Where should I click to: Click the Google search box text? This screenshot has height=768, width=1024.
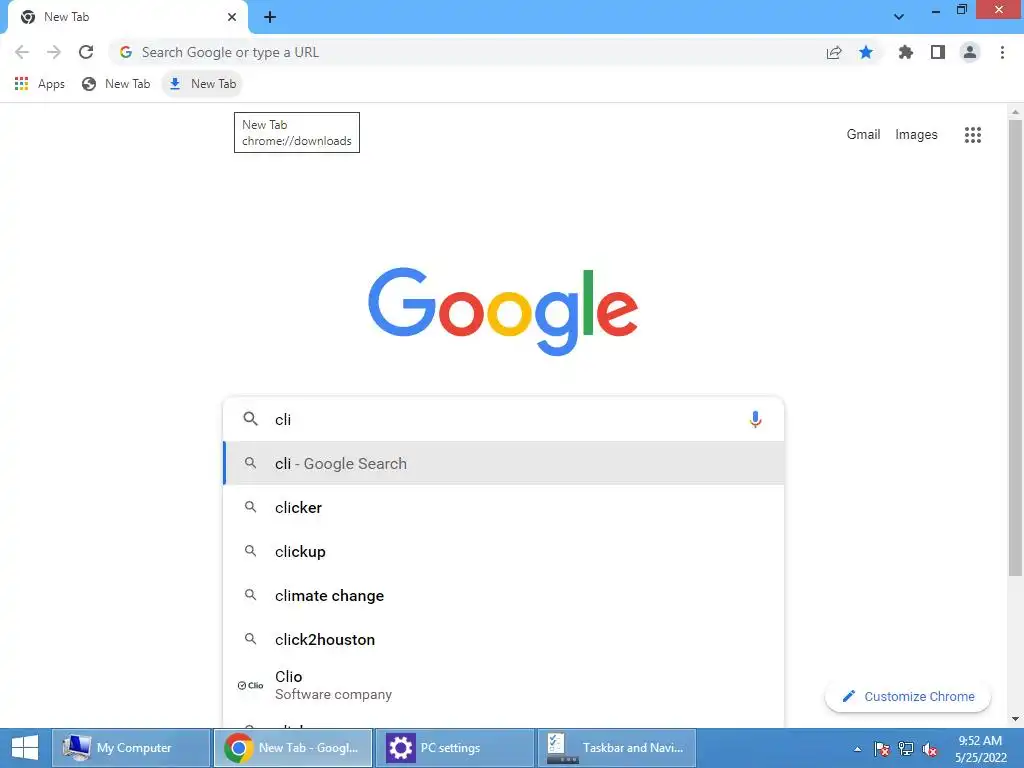pos(283,419)
